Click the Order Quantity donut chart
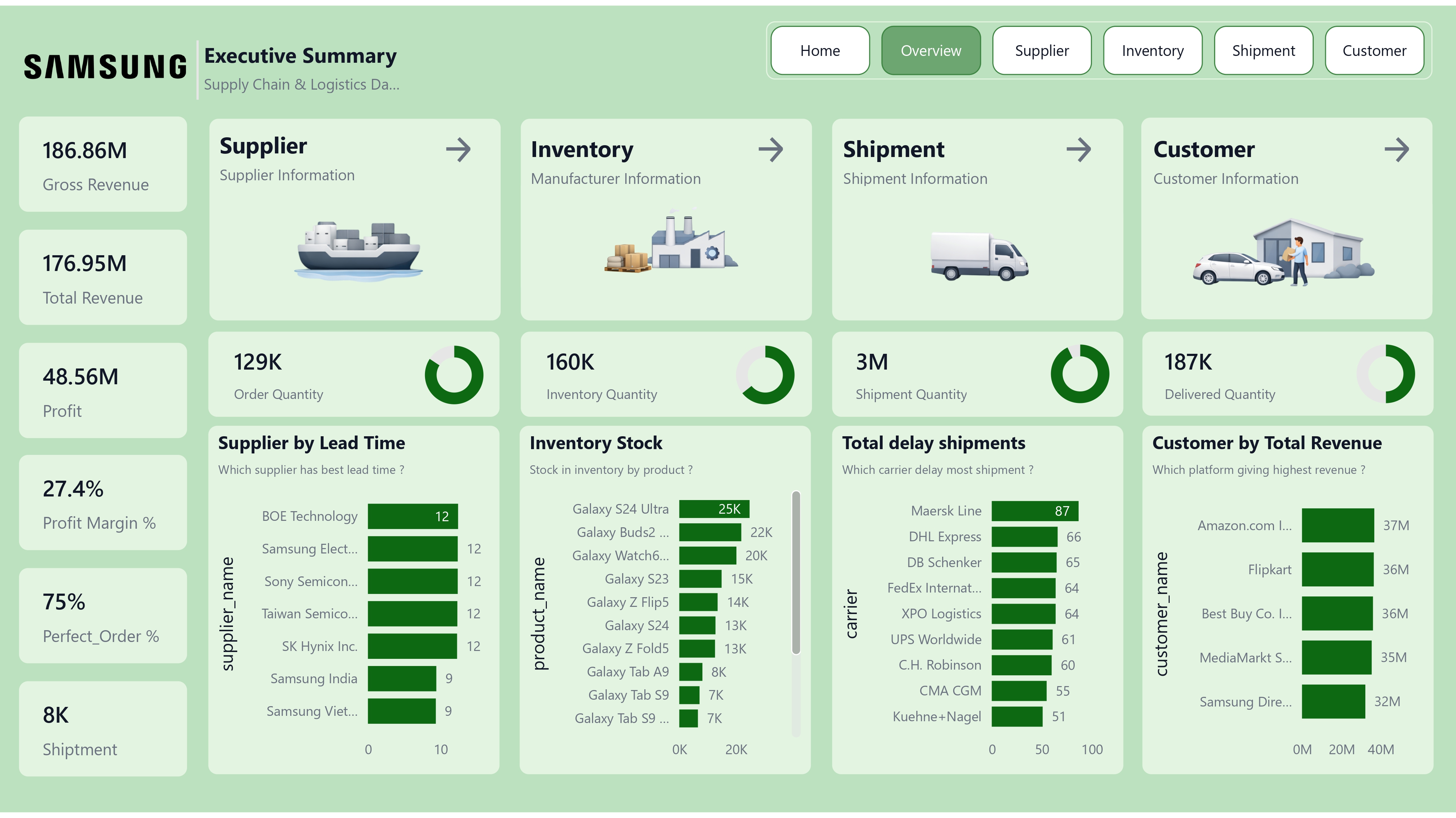The image size is (1456, 818). pos(454,375)
